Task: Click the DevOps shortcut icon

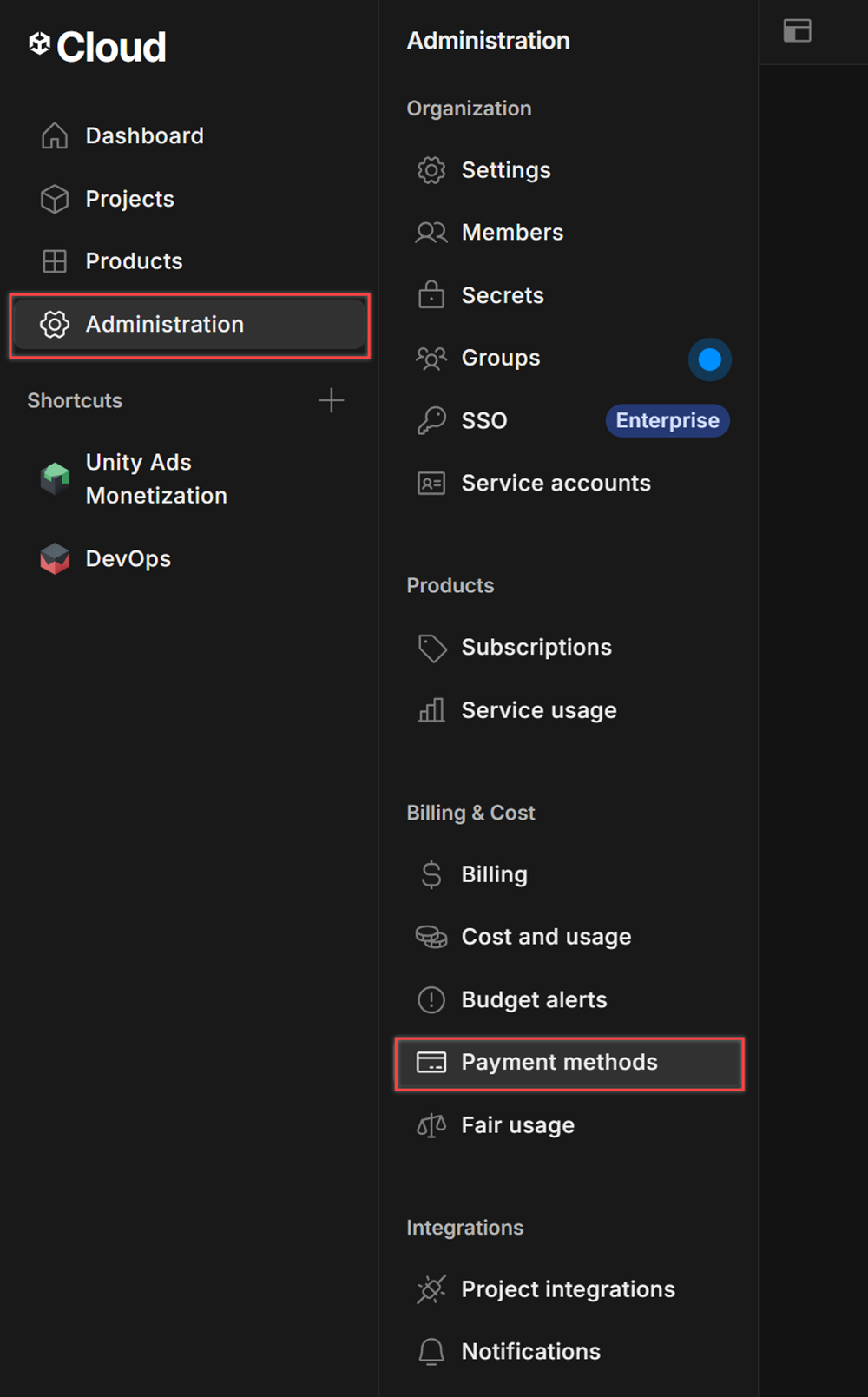Action: pos(55,558)
